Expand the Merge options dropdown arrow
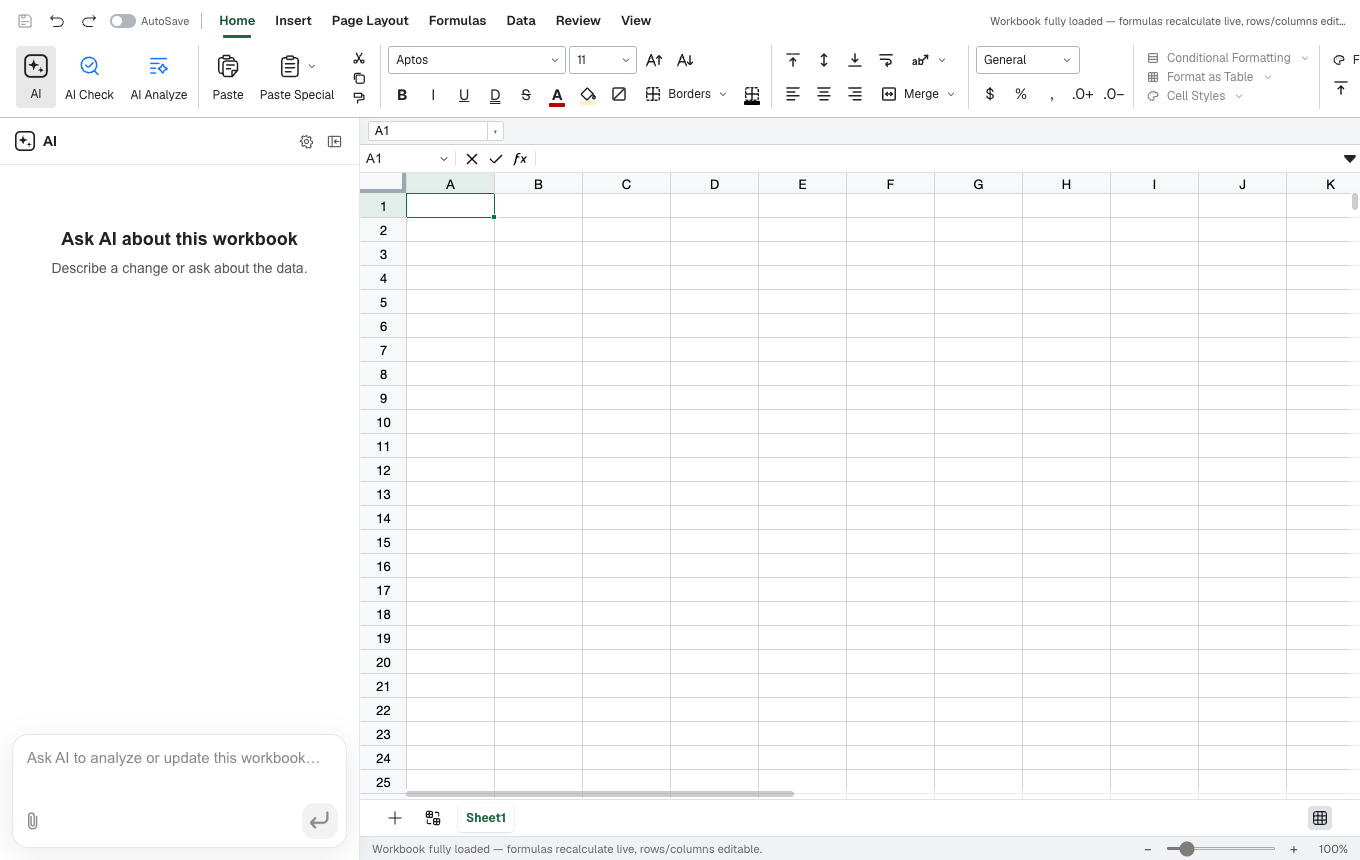 (951, 94)
